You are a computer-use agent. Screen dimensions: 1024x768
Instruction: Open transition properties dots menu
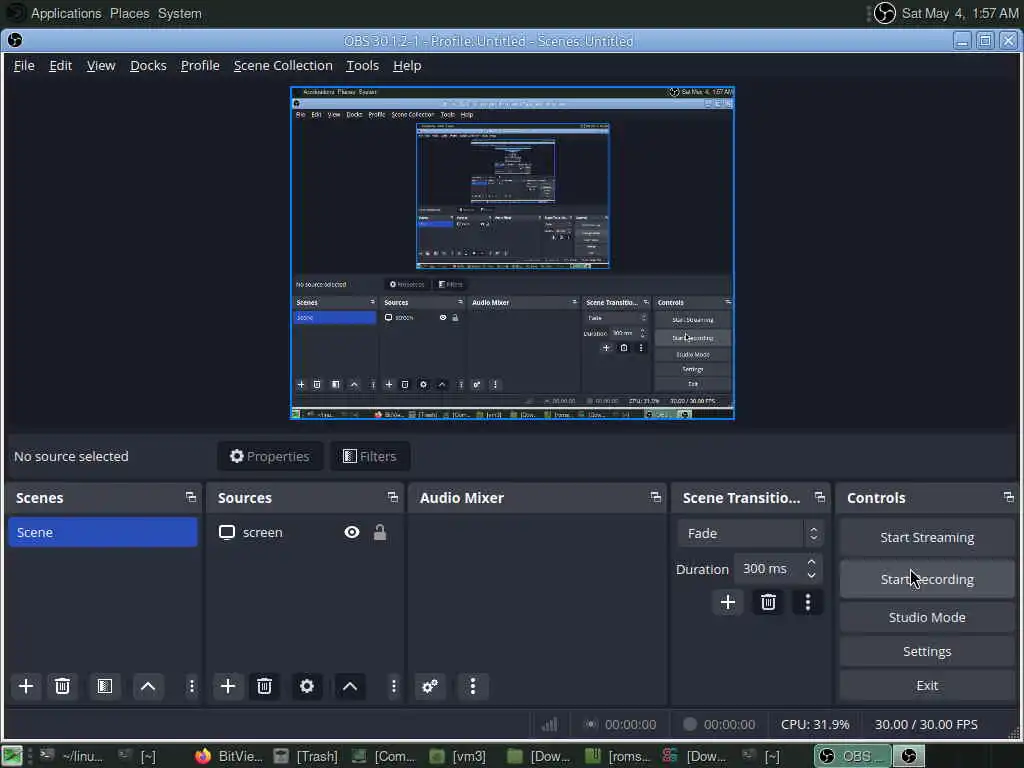tap(808, 602)
